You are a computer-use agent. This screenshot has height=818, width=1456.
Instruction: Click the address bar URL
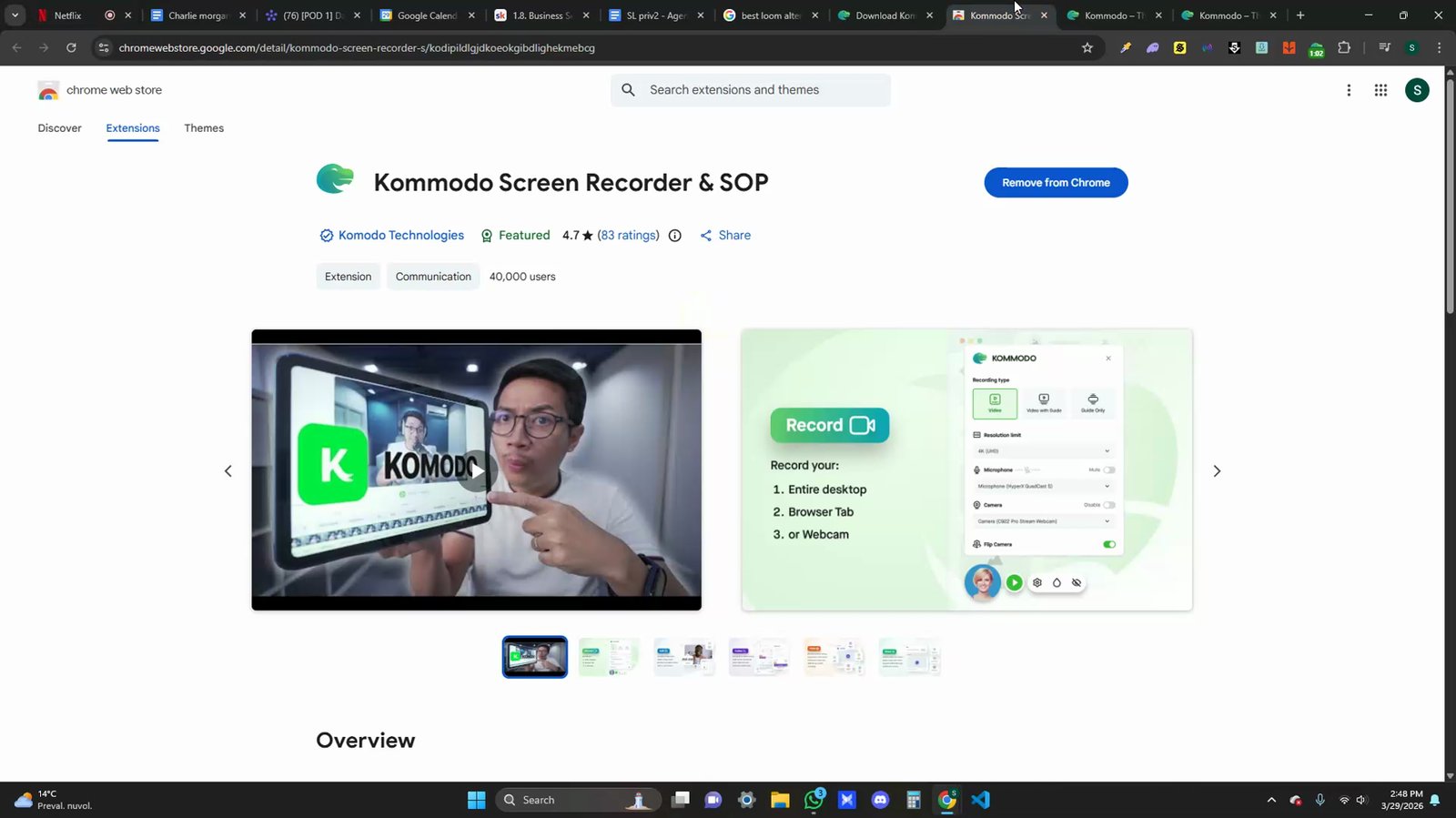point(357,48)
